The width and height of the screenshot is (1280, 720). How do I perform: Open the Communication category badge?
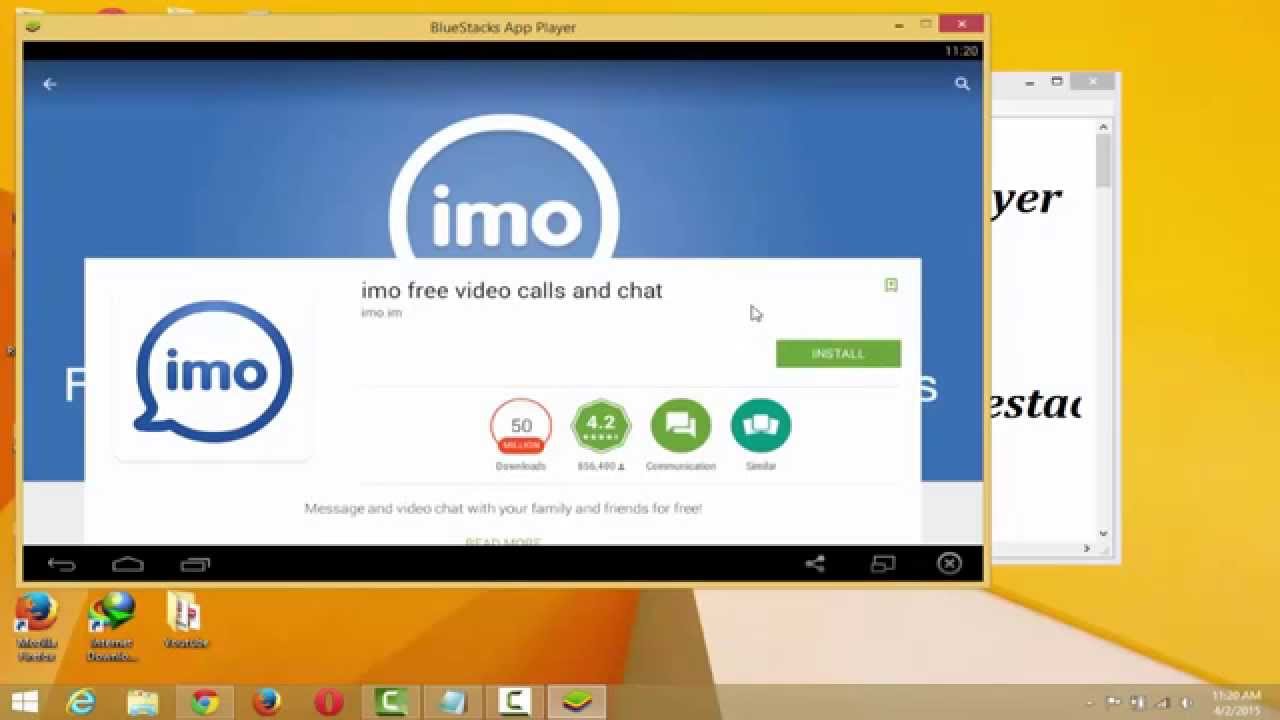681,427
